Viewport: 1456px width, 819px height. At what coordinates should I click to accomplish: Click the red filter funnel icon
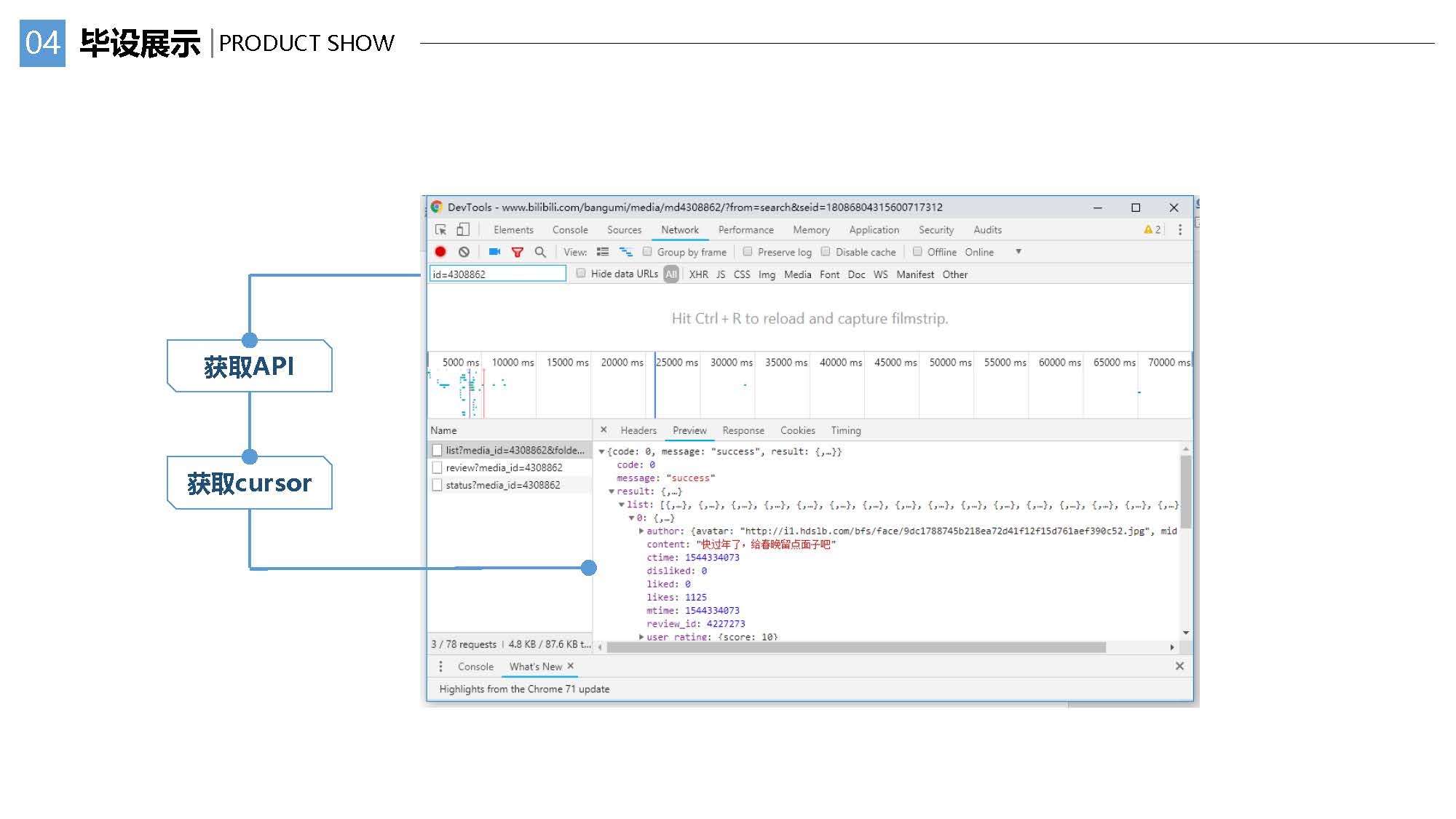coord(518,252)
